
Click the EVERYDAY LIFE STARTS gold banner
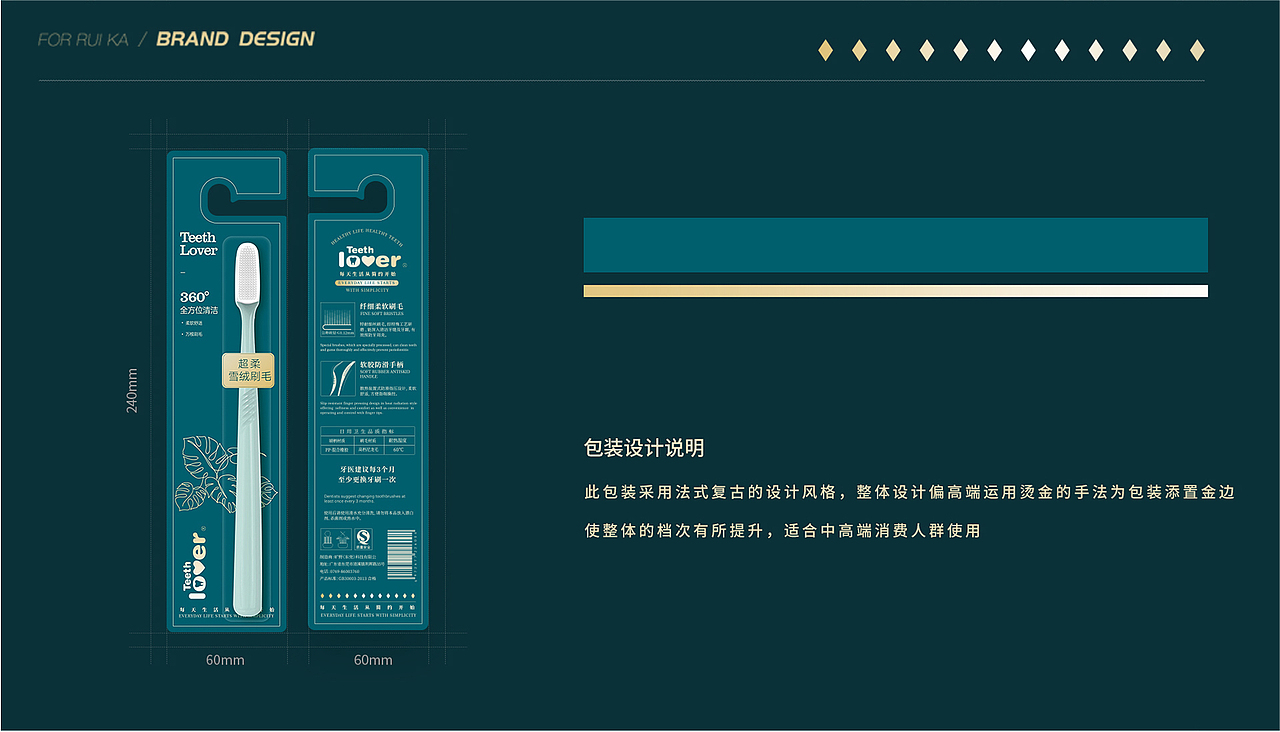coord(367,283)
